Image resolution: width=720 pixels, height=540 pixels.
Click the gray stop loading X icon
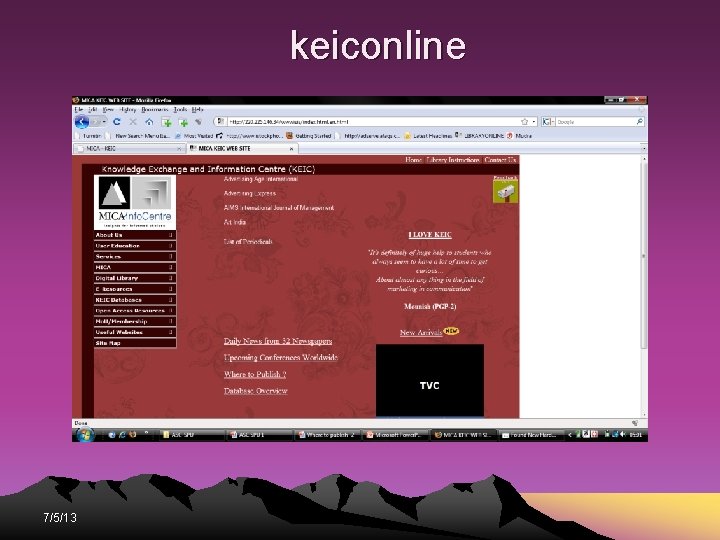point(133,122)
